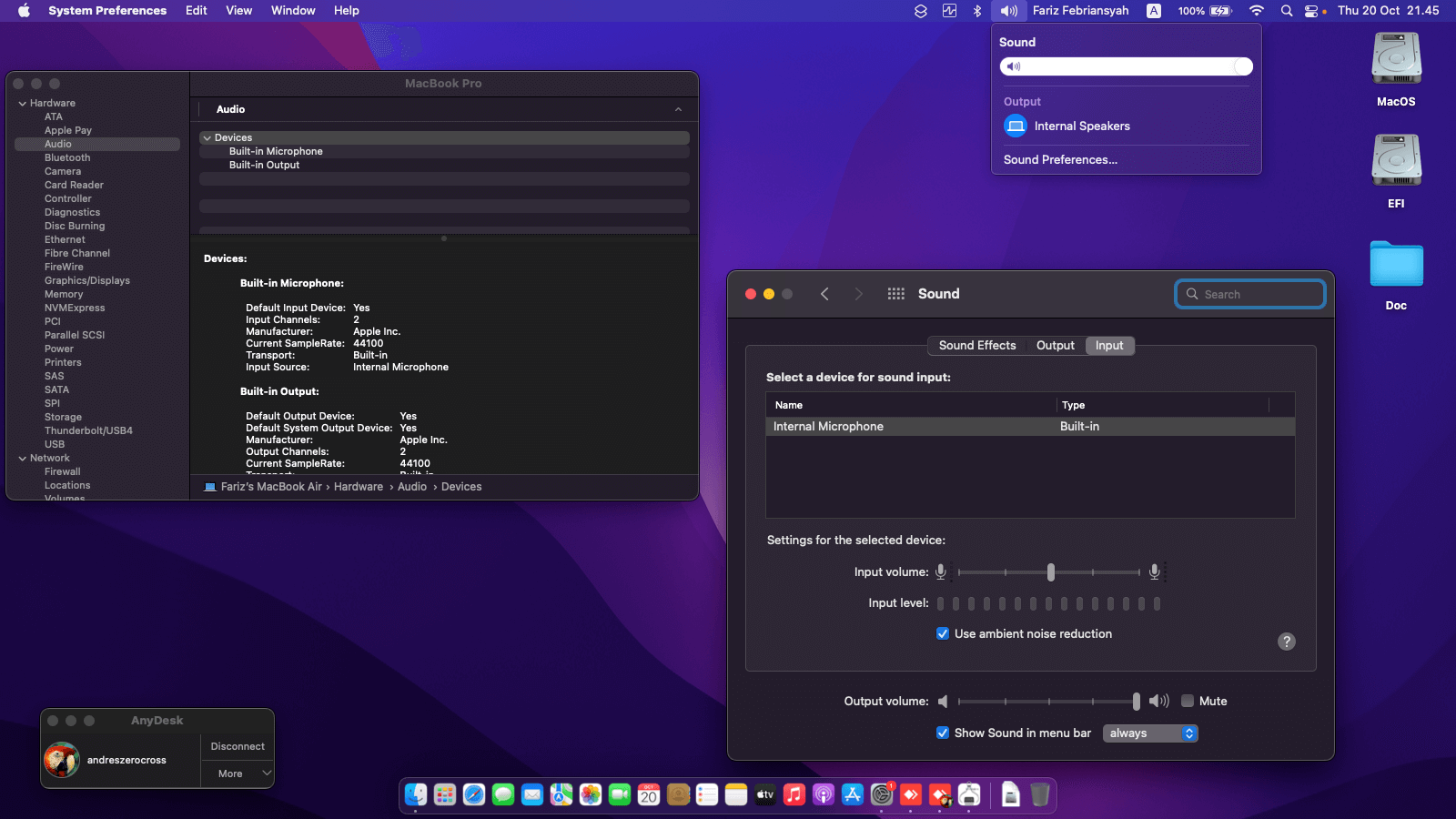Switch to the Output tab
This screenshot has height=819, width=1456.
tap(1056, 346)
